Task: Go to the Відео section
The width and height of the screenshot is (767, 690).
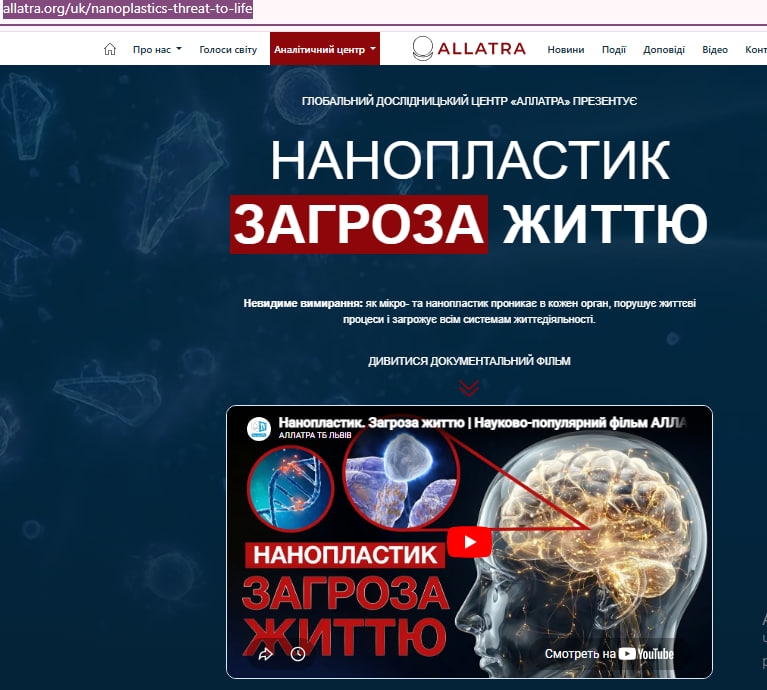Action: 715,49
